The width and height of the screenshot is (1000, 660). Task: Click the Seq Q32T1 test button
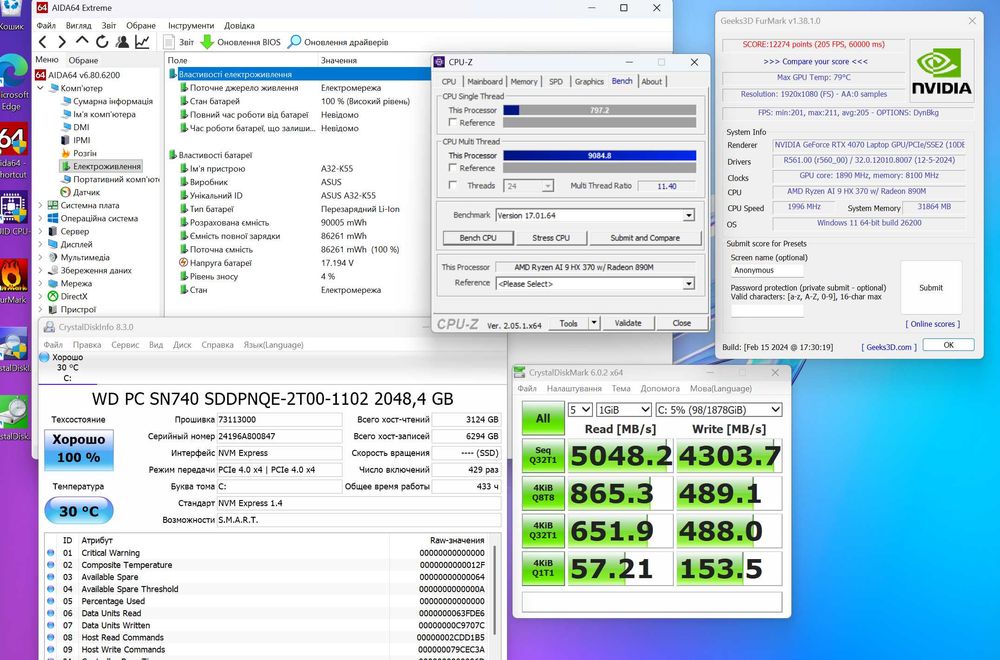(x=543, y=455)
